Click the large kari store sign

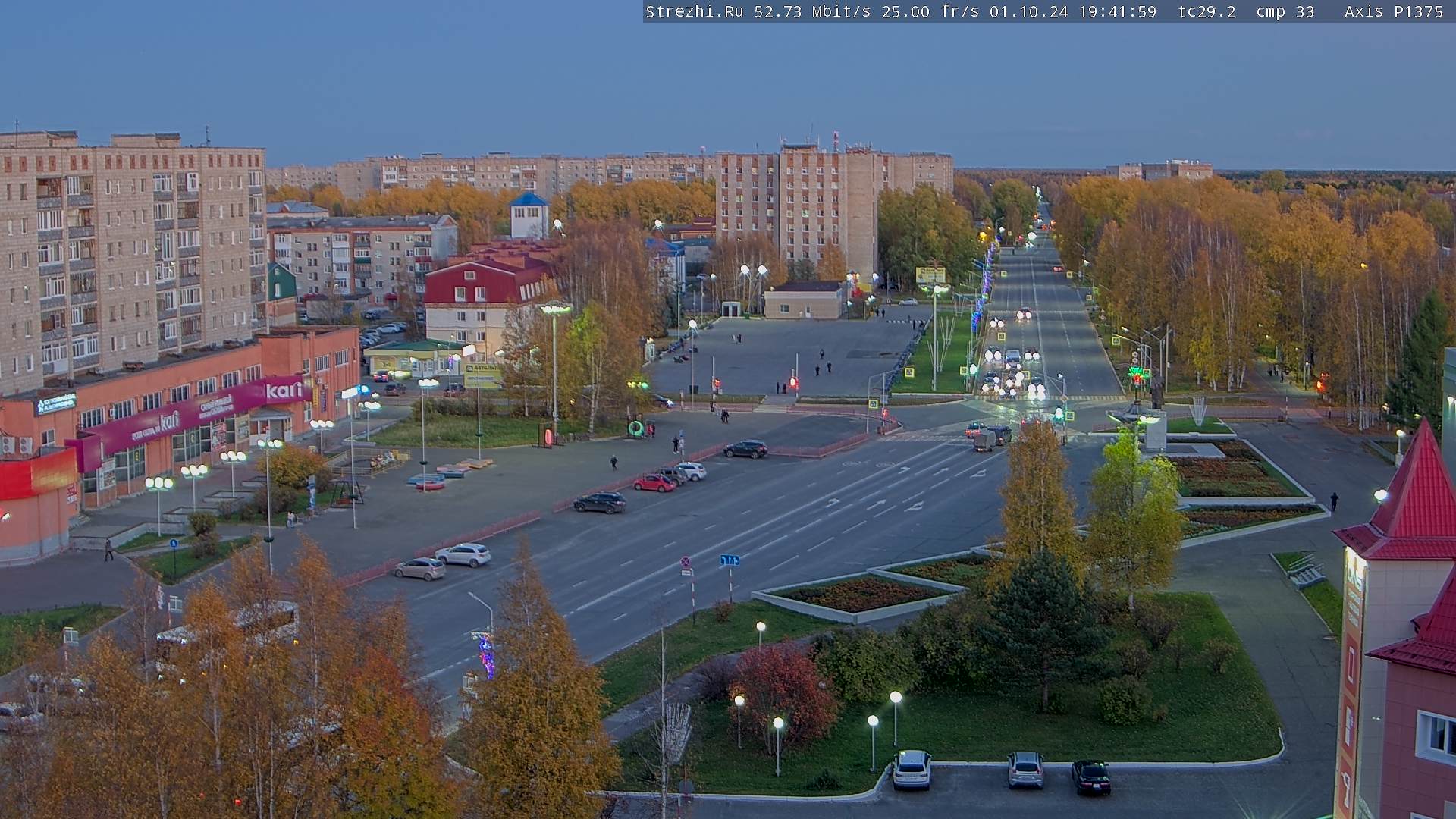(x=285, y=391)
